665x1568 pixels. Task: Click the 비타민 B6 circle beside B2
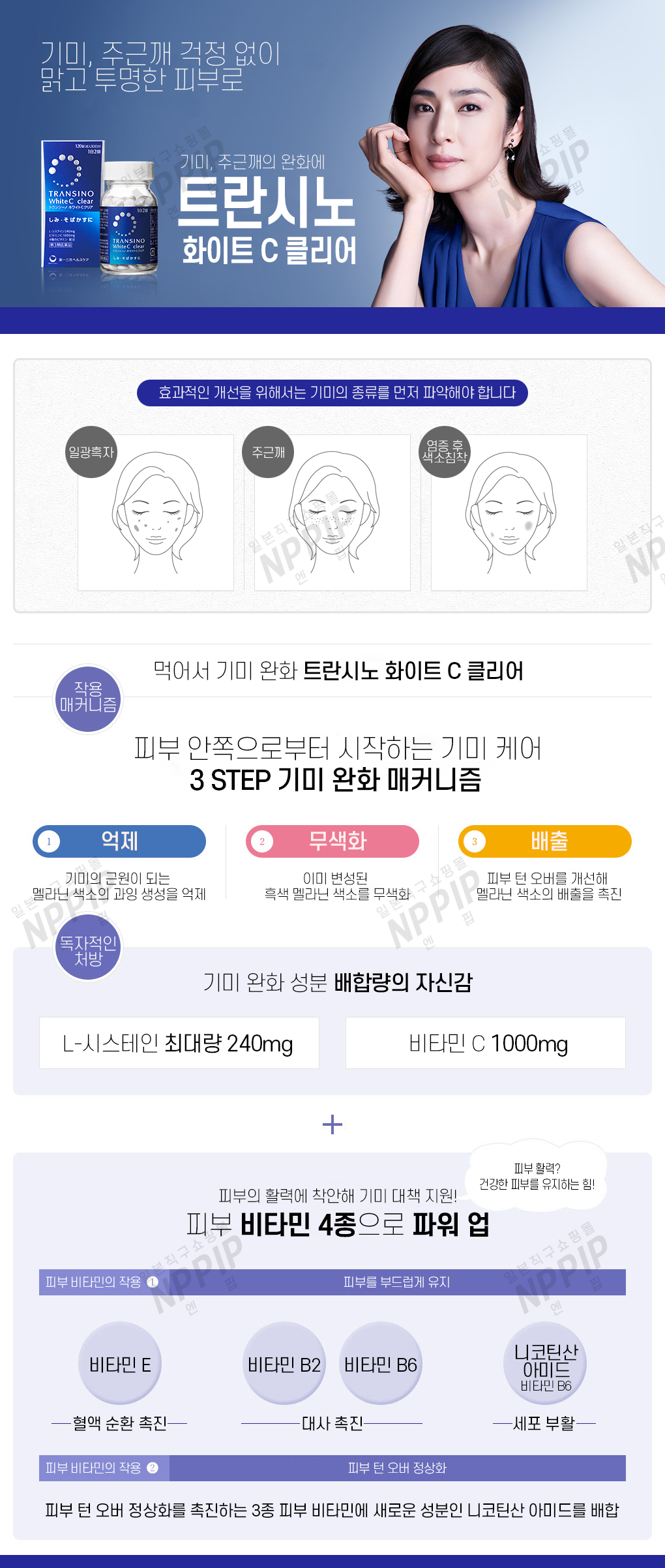pyautogui.click(x=381, y=1364)
